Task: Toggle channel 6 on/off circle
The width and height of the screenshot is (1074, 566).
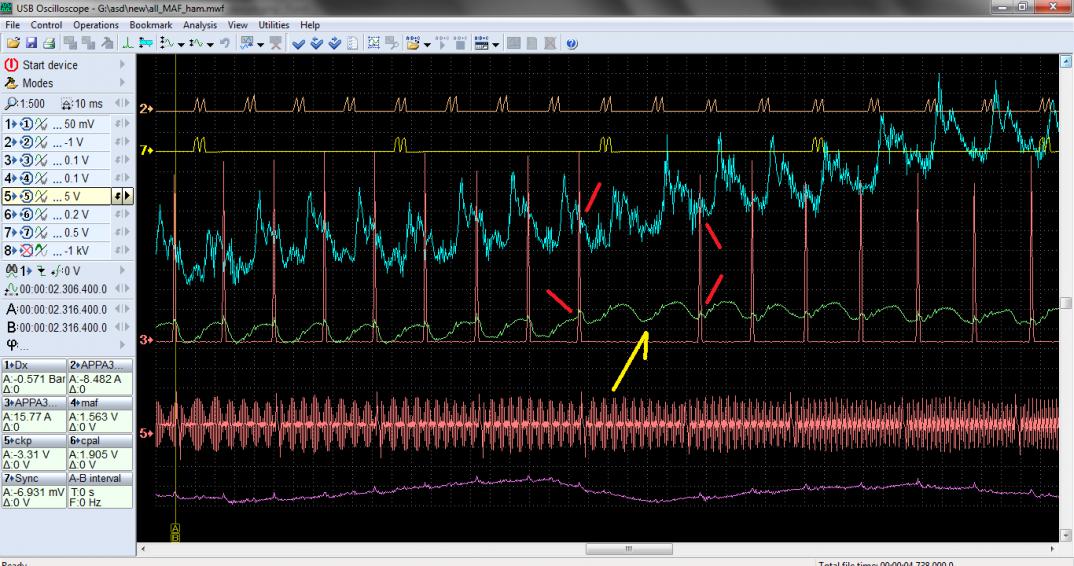Action: pos(26,214)
